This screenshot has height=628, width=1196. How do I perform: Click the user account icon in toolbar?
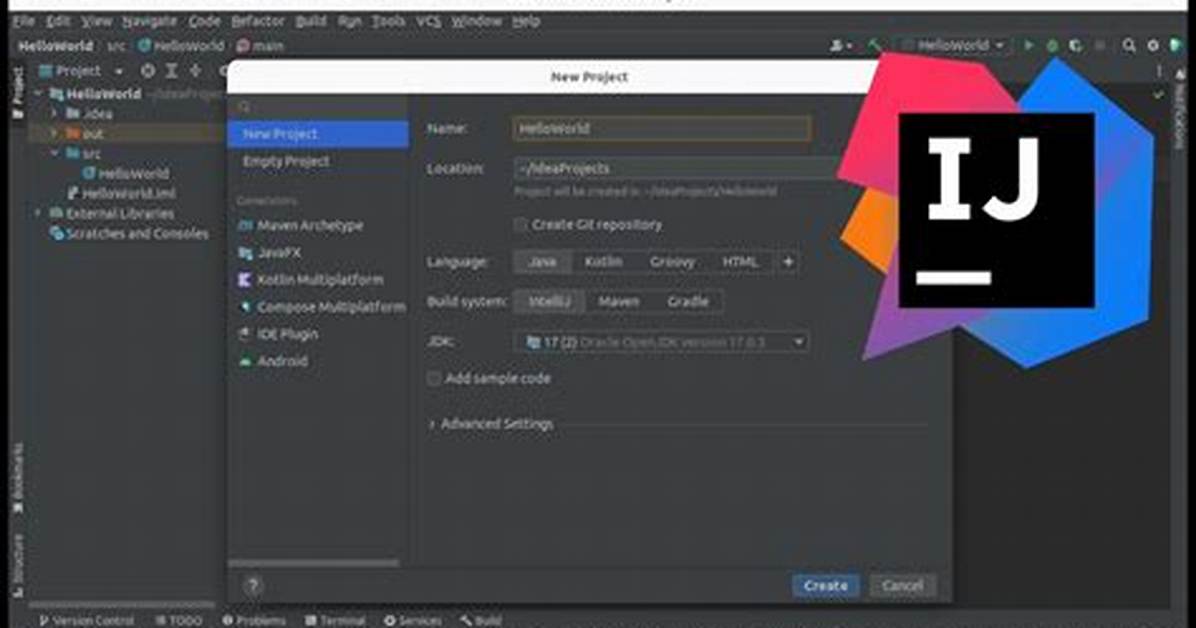(x=841, y=46)
